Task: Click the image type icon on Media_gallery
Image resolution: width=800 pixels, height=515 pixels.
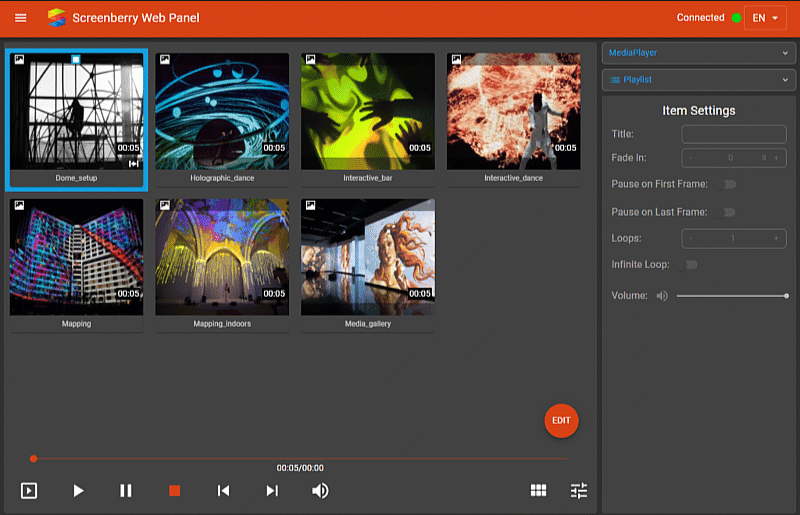Action: click(310, 205)
